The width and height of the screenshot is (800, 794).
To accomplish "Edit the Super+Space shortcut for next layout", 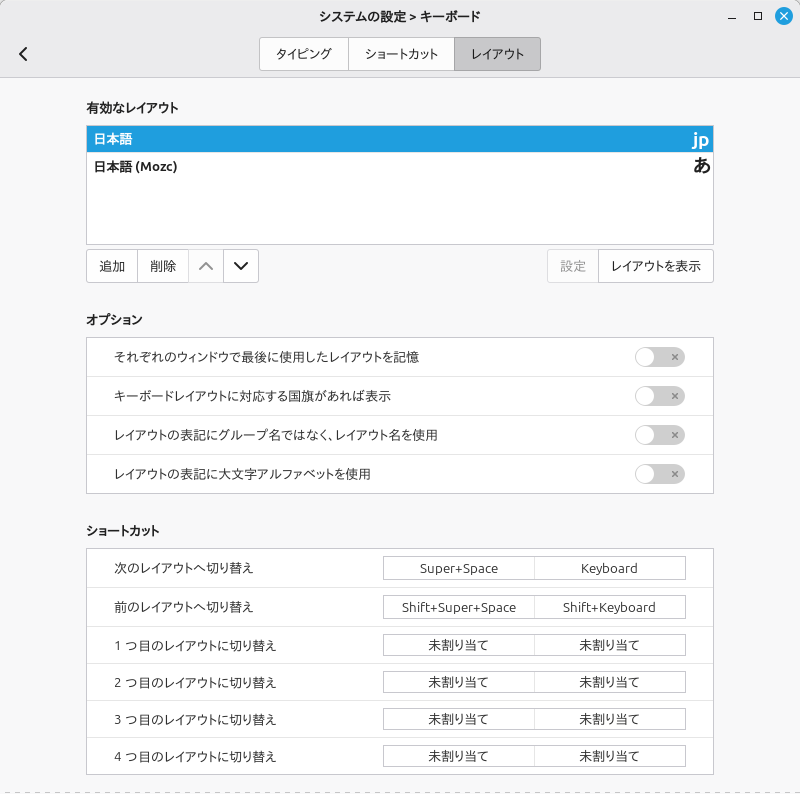I will point(459,568).
